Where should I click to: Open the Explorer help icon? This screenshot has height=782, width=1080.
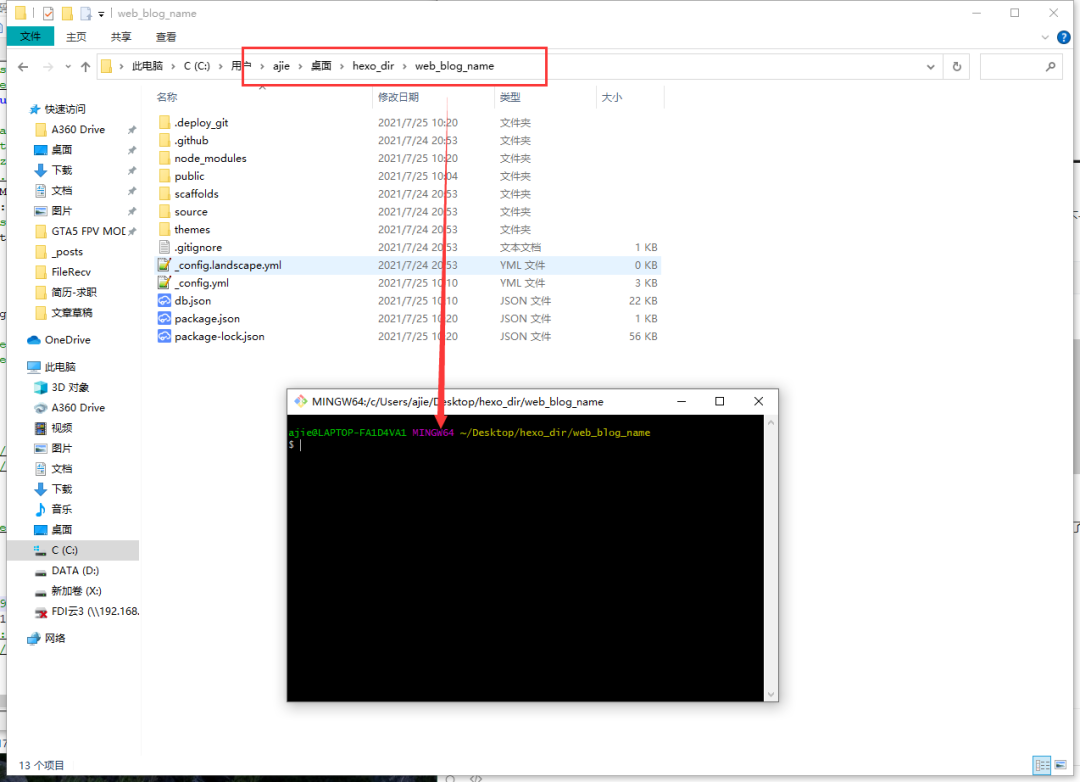(x=1064, y=37)
